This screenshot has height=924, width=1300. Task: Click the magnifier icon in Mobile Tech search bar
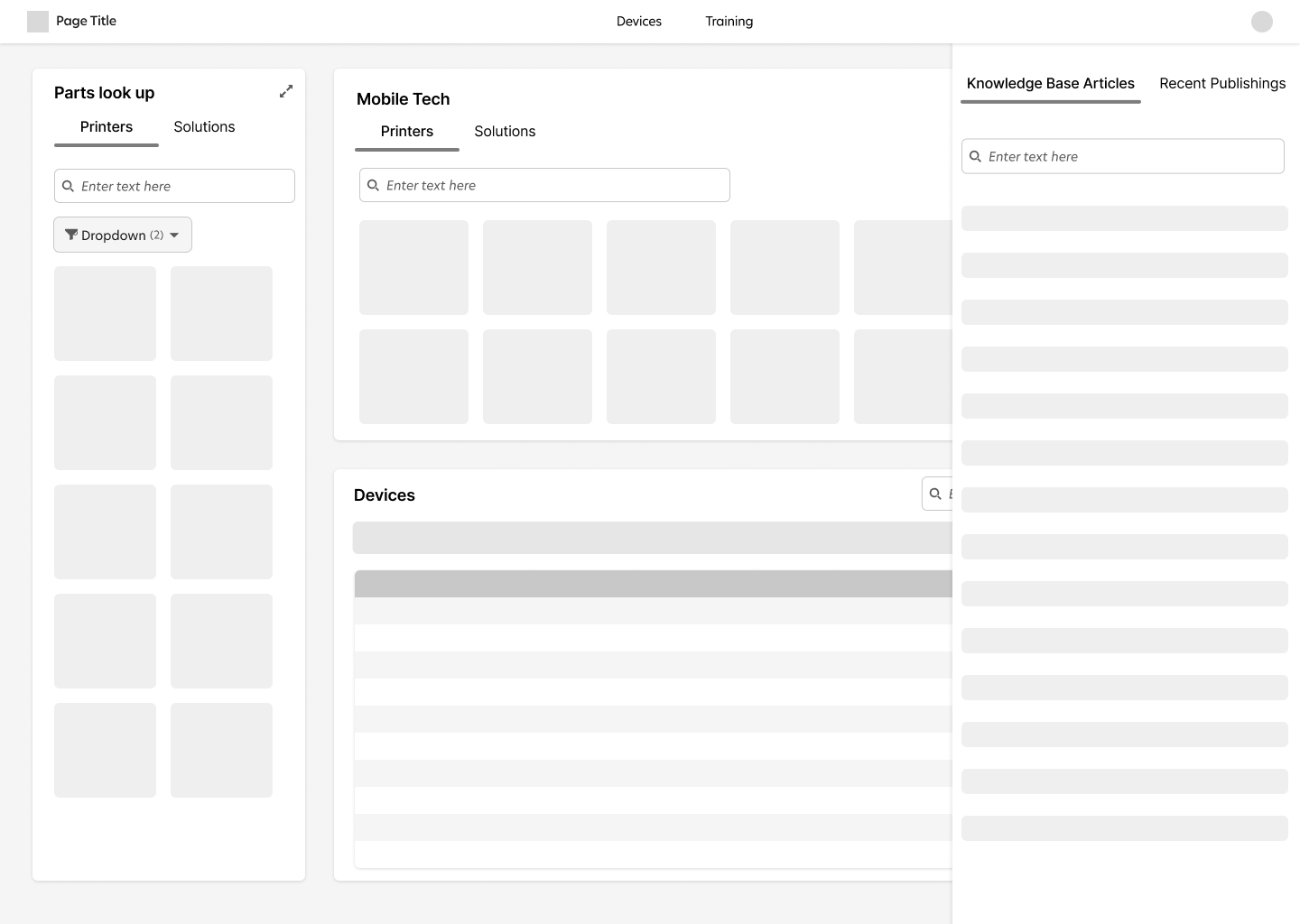pos(374,185)
